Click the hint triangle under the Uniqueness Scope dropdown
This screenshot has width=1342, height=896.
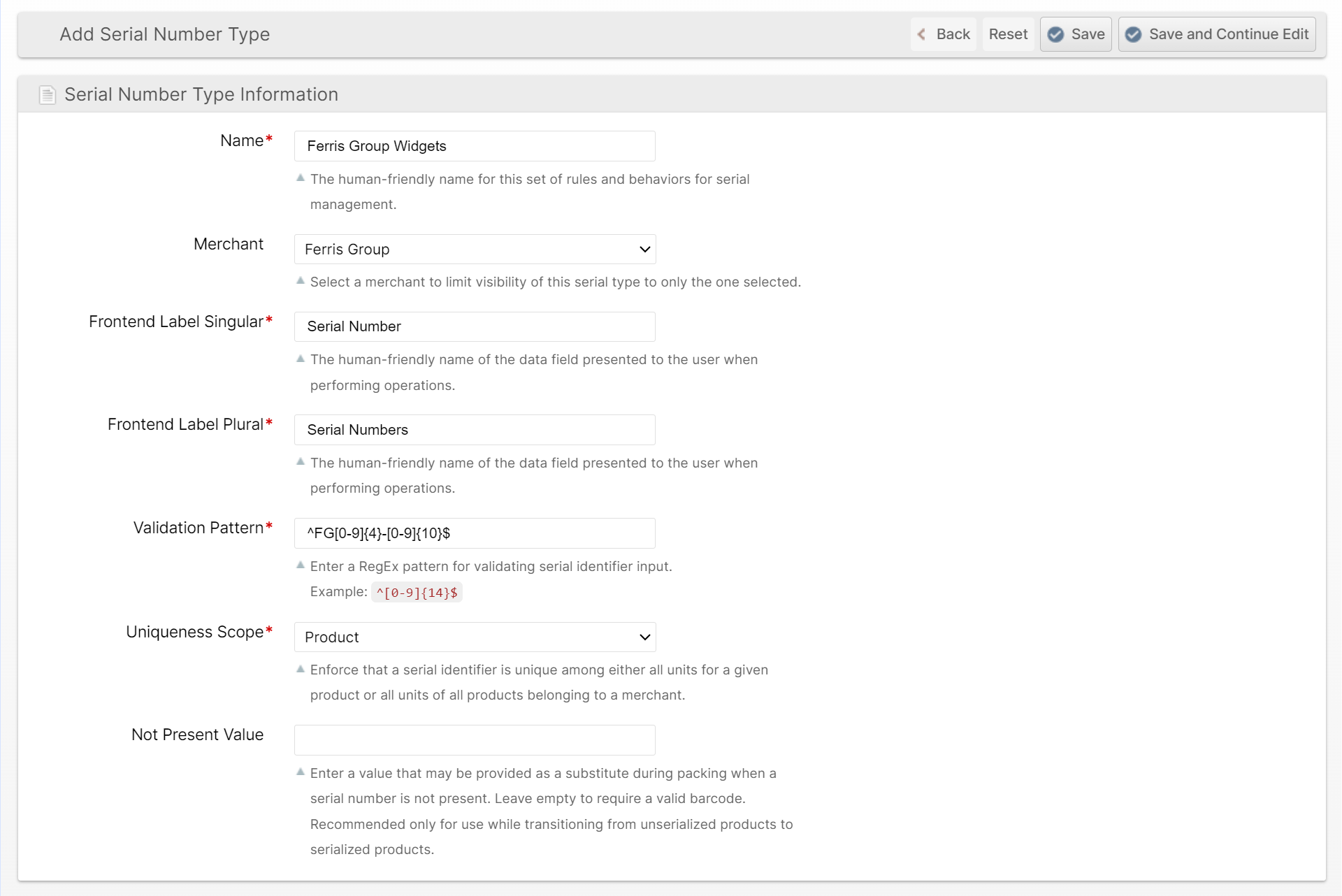pyautogui.click(x=301, y=669)
